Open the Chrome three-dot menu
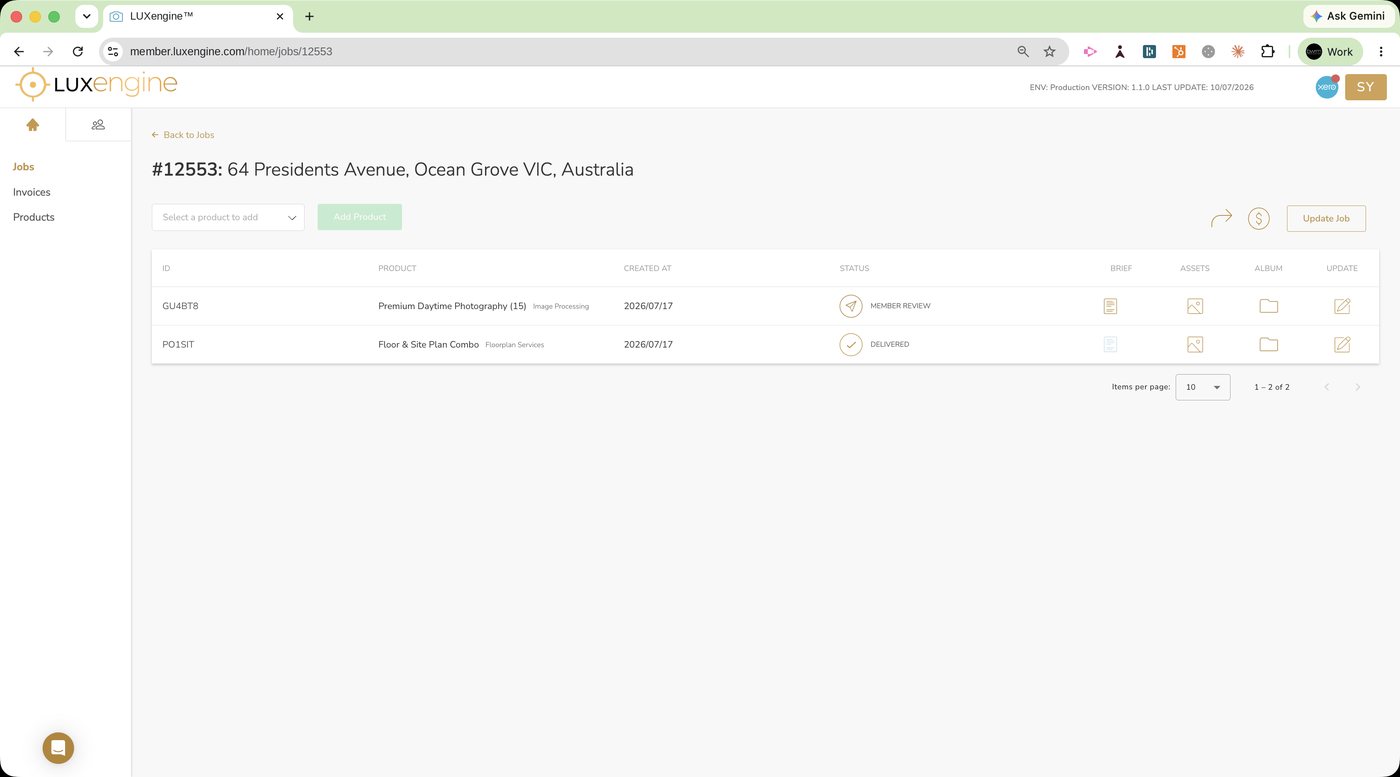The height and width of the screenshot is (777, 1400). [1381, 51]
